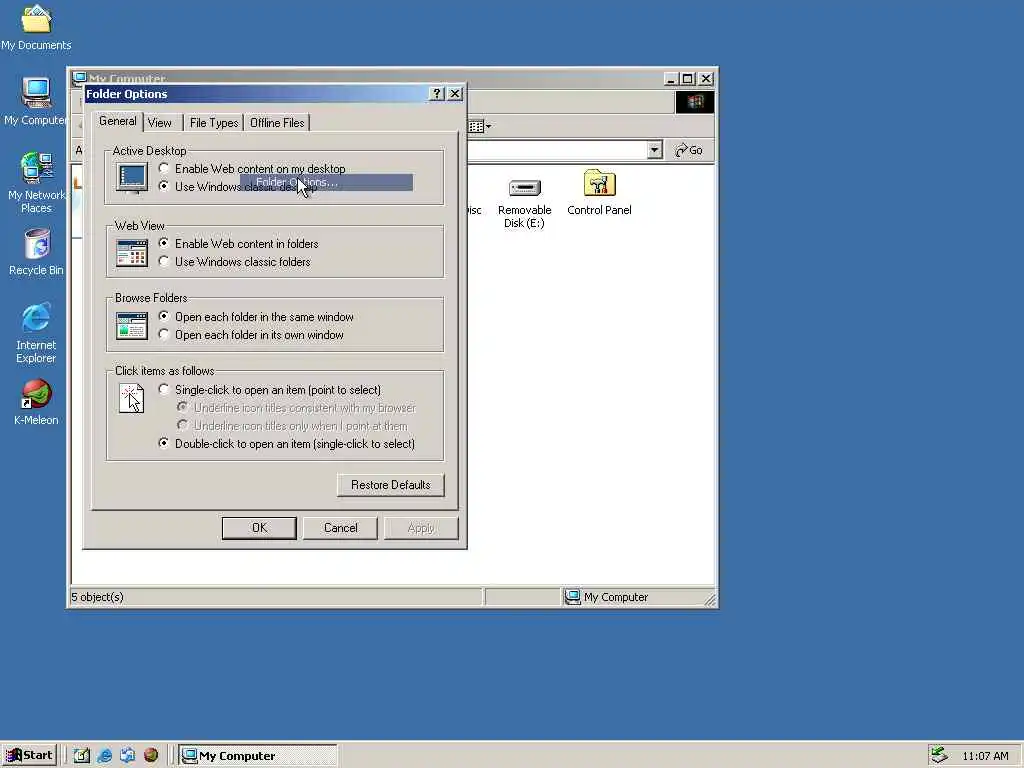The image size is (1024, 768).
Task: Click the Web View folder illustration icon
Action: [132, 253]
